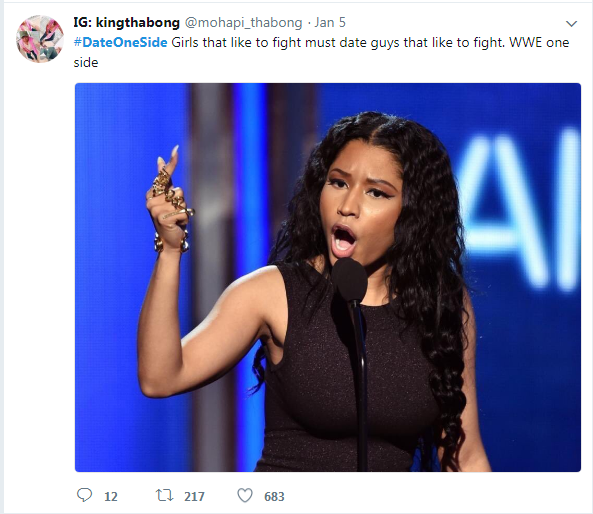
Task: Click the "WWE one" text ending the first line
Action: click(539, 42)
